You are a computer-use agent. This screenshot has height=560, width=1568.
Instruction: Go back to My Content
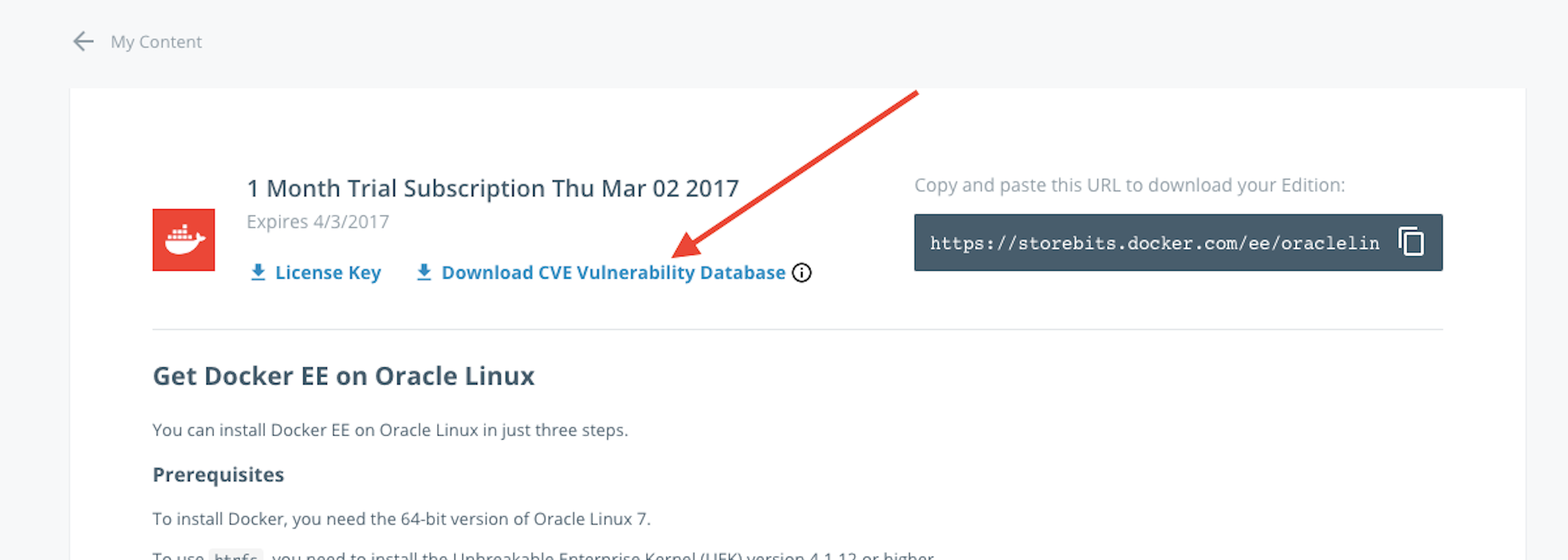pyautogui.click(x=156, y=42)
